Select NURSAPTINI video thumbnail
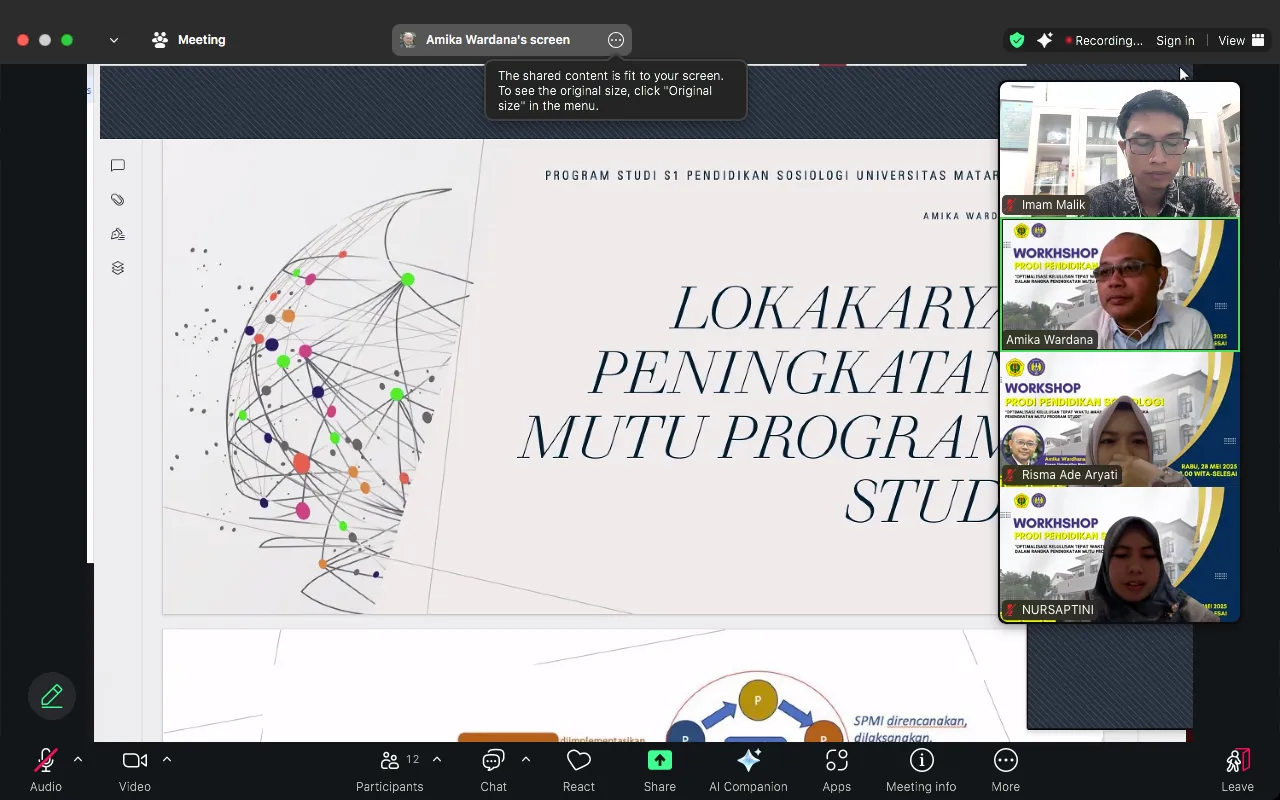Screen dimensions: 1280x800 (1120, 554)
